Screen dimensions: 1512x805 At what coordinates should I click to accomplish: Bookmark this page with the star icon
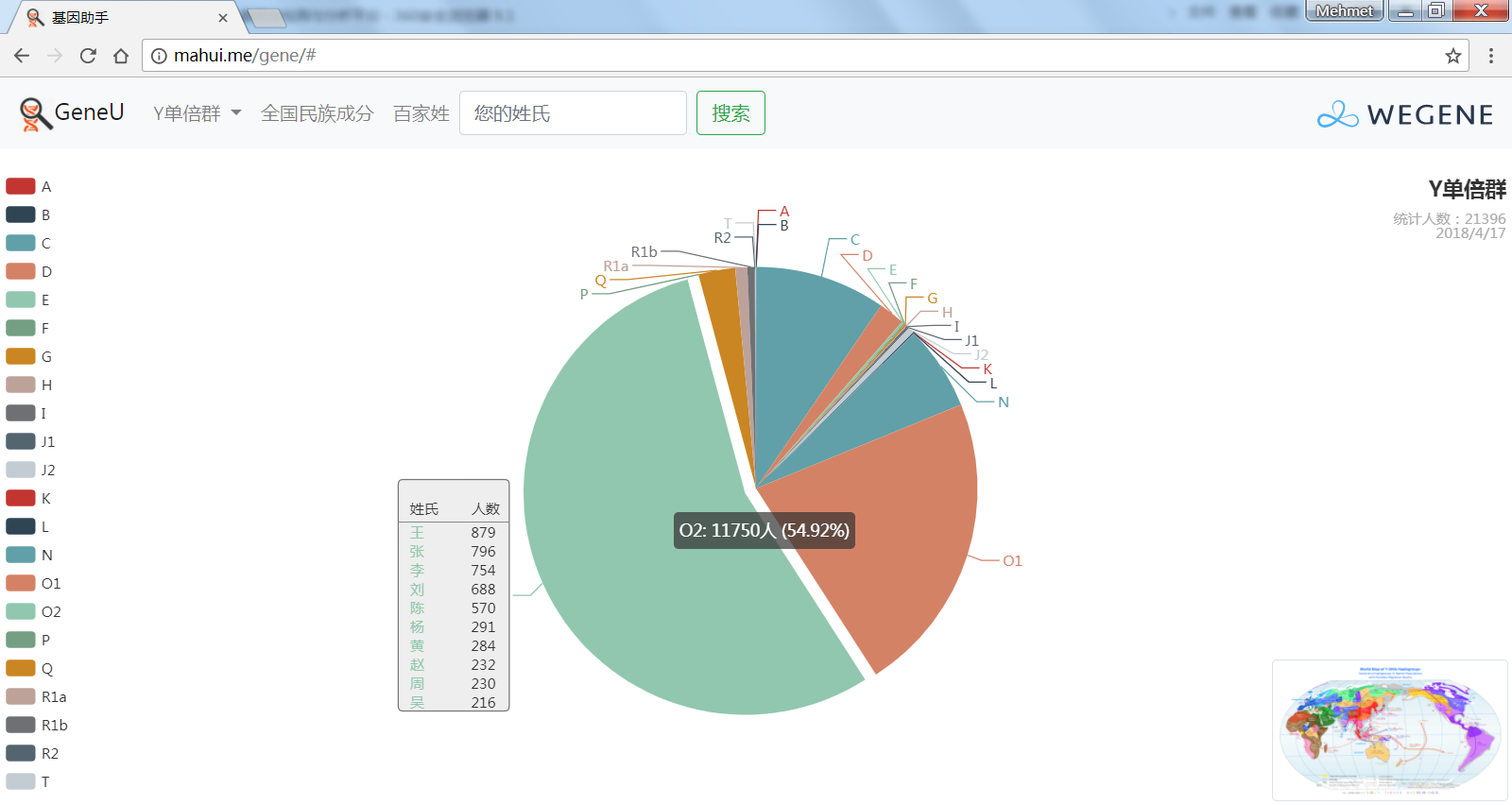coord(1453,56)
